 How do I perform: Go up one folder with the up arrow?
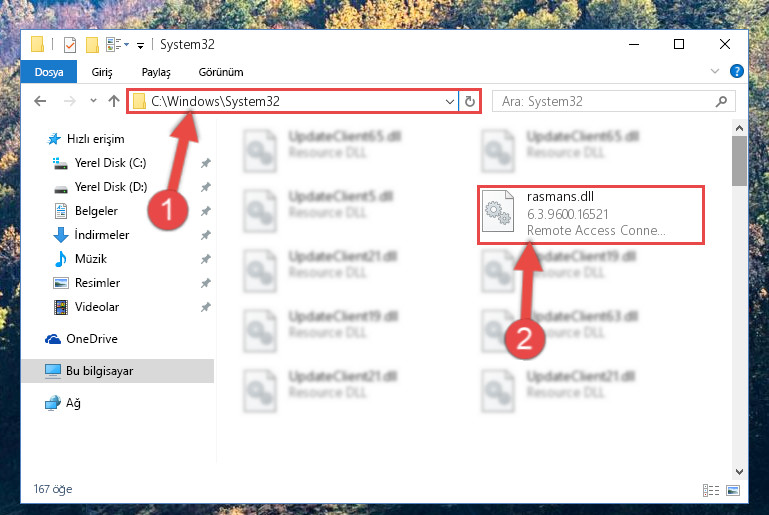pos(114,101)
